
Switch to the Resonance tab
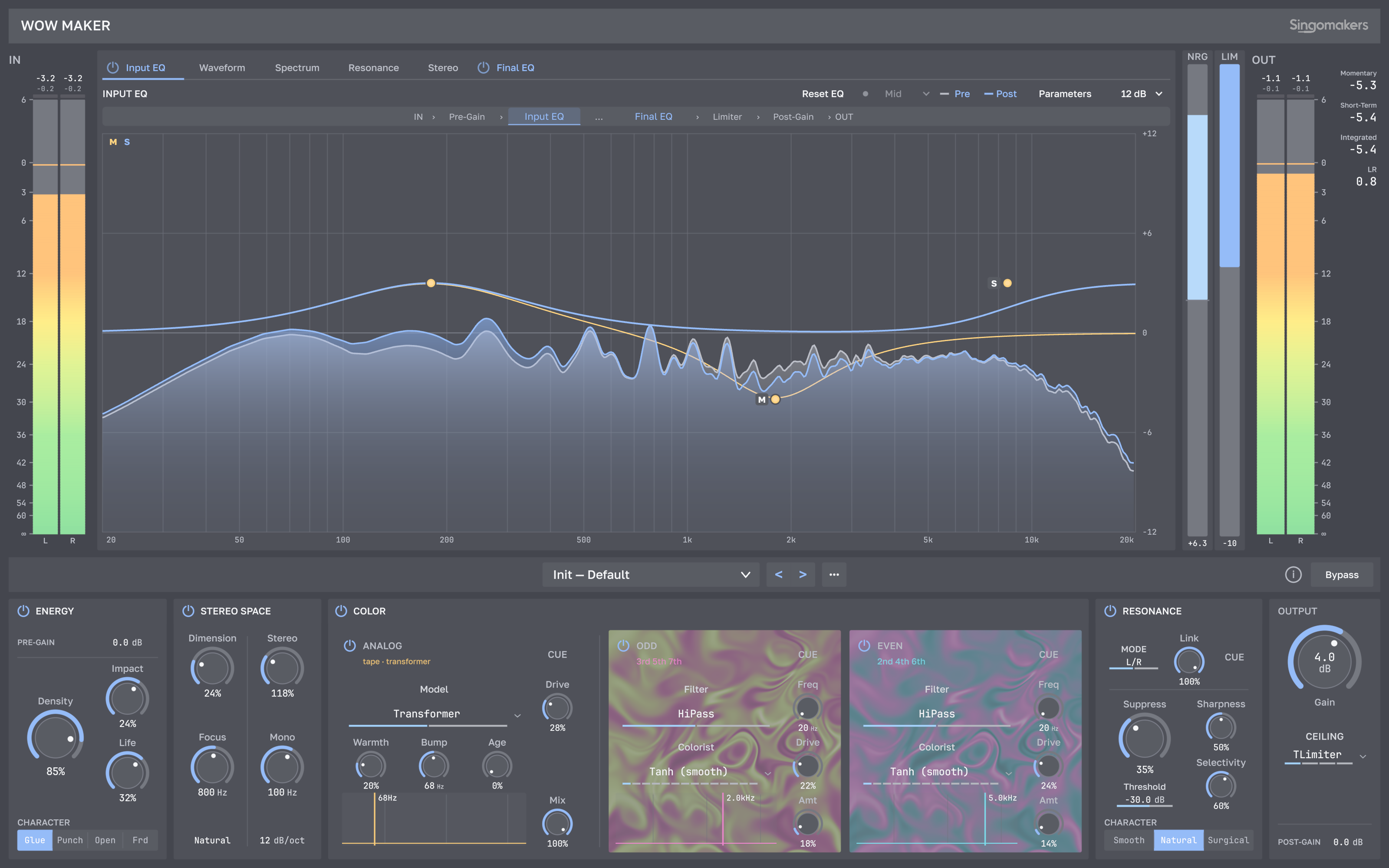point(374,68)
